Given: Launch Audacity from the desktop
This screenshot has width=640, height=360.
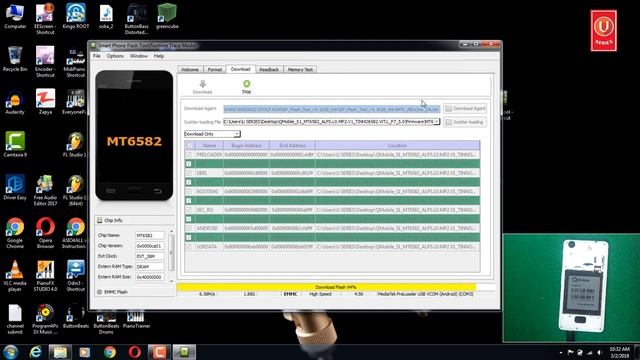Looking at the screenshot, I should (15, 102).
